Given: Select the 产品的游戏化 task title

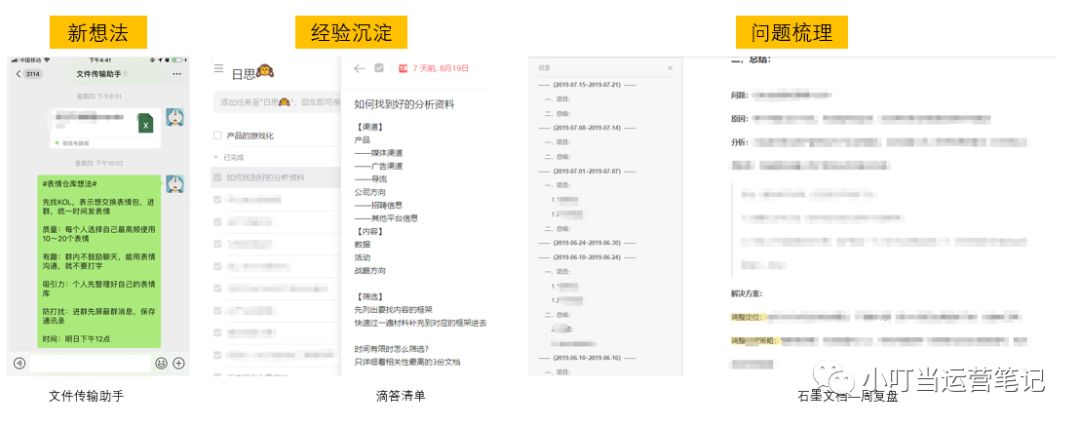Looking at the screenshot, I should (250, 136).
